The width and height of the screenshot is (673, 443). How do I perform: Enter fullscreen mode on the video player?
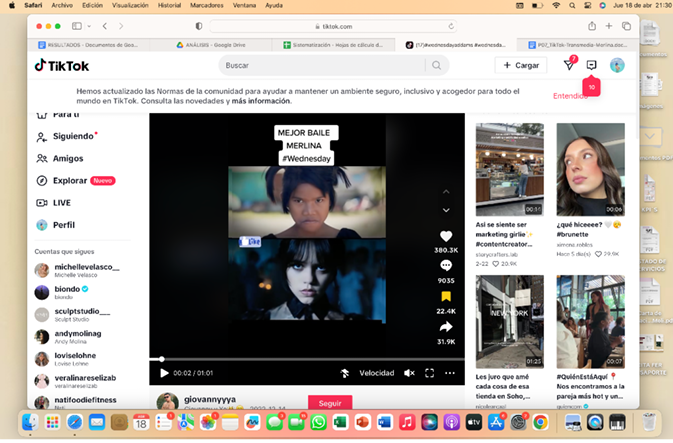coord(430,373)
